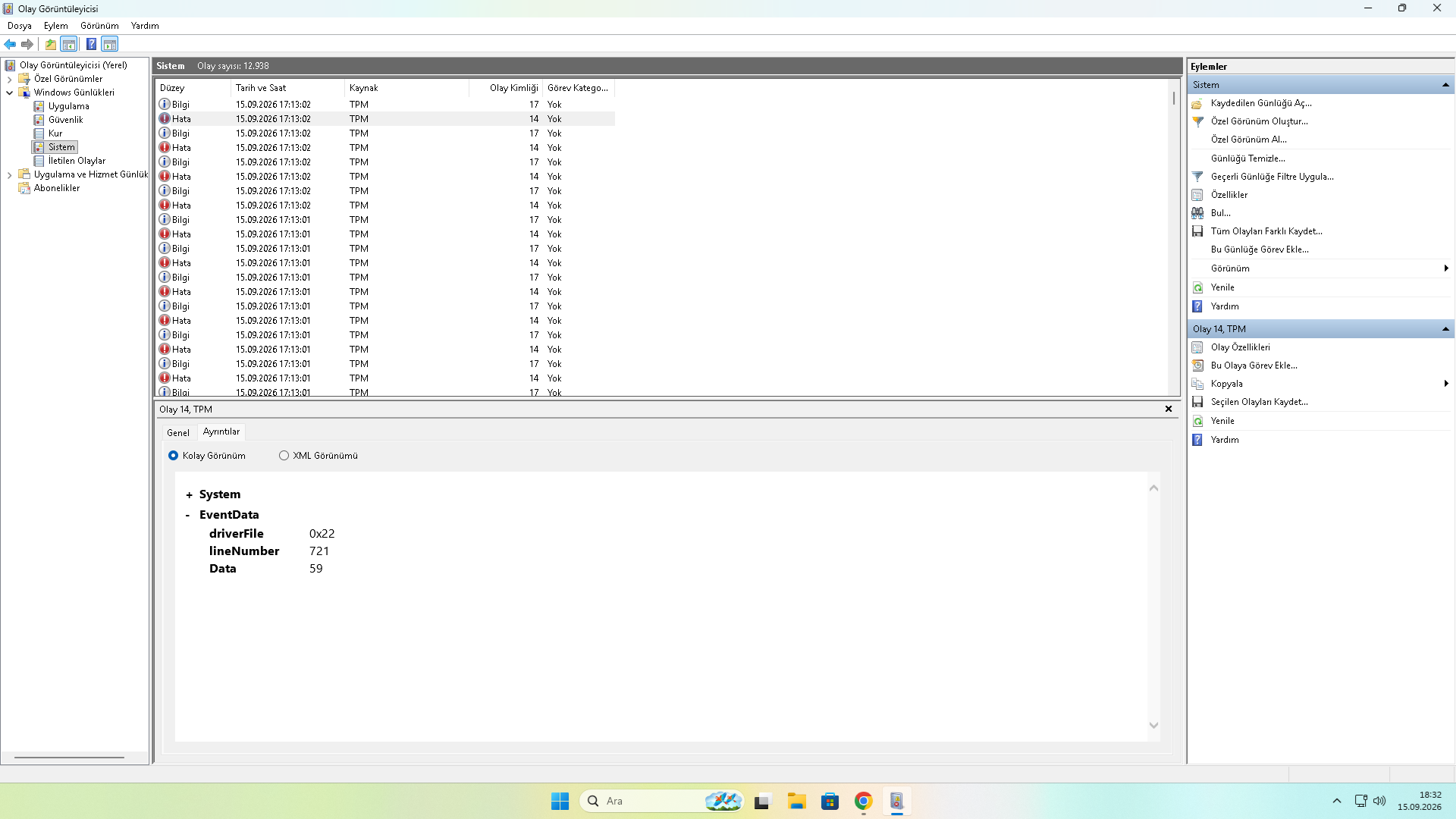The height and width of the screenshot is (819, 1456).
Task: Select the XML Görünümü radio button
Action: pyautogui.click(x=284, y=456)
